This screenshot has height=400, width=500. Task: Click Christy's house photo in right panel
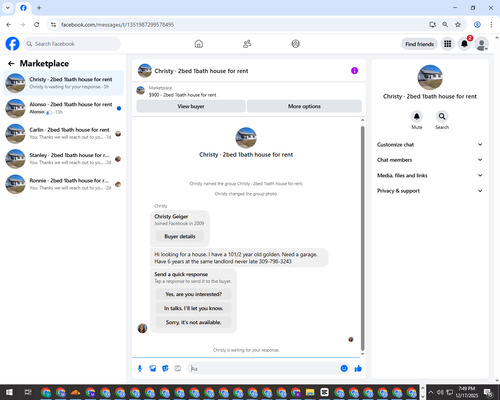click(x=430, y=77)
